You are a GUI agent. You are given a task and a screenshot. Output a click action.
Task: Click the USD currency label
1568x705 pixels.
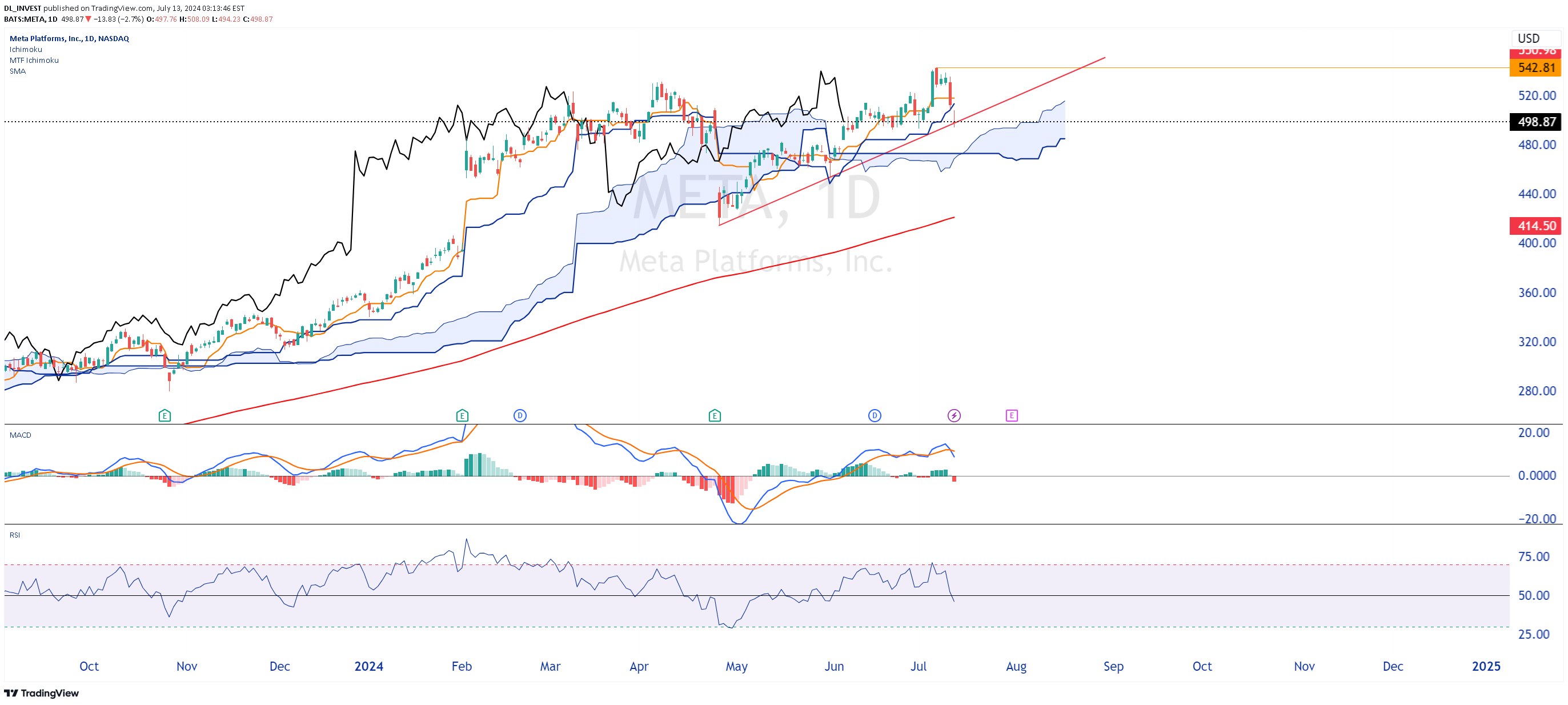1529,38
